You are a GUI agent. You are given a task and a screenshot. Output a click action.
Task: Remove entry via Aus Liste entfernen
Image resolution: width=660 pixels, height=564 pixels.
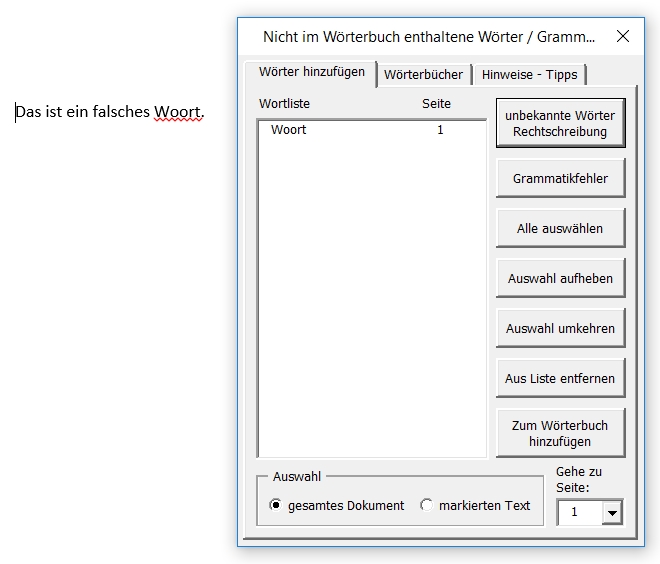coord(560,378)
